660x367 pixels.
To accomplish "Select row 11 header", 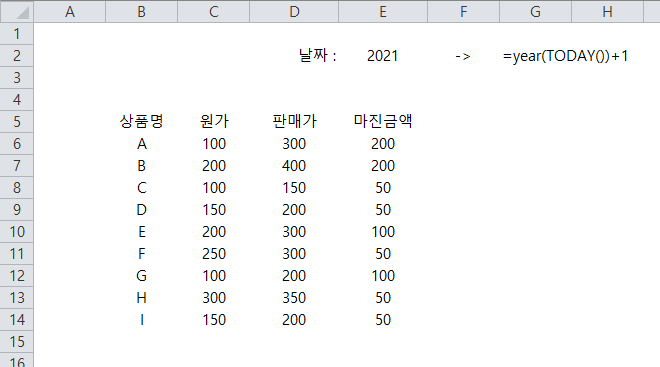I will pos(17,253).
